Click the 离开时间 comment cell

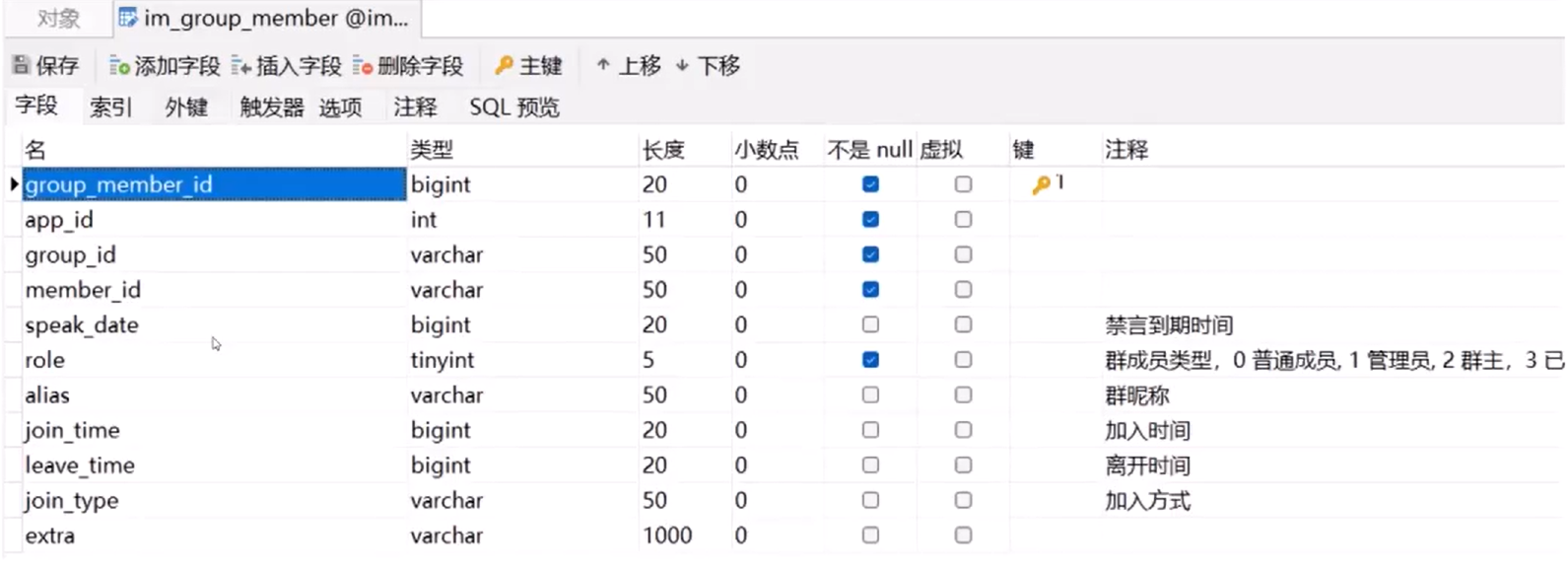click(x=1332, y=465)
